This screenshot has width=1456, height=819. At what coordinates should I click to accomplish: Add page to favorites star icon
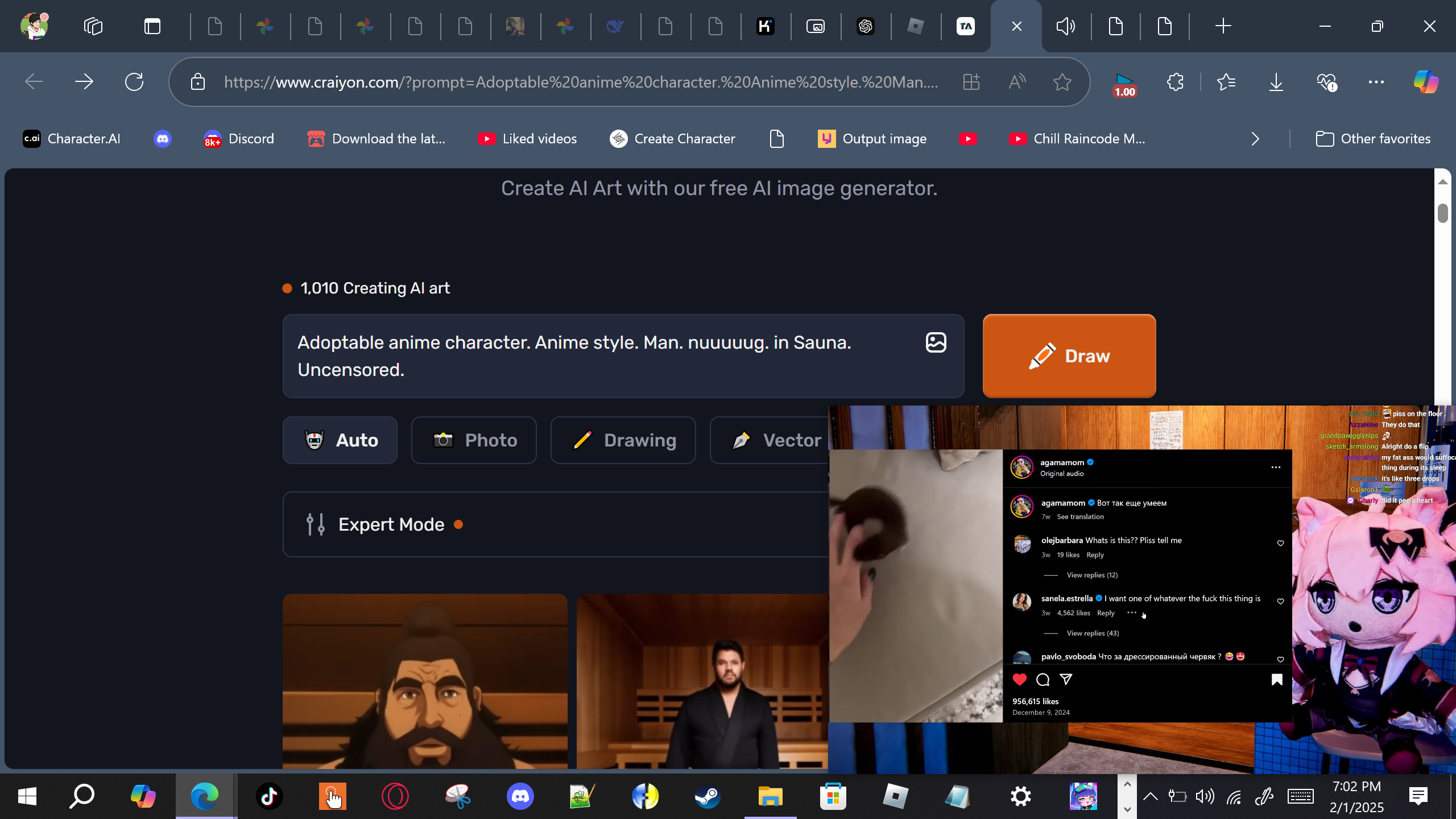pos(1062,82)
